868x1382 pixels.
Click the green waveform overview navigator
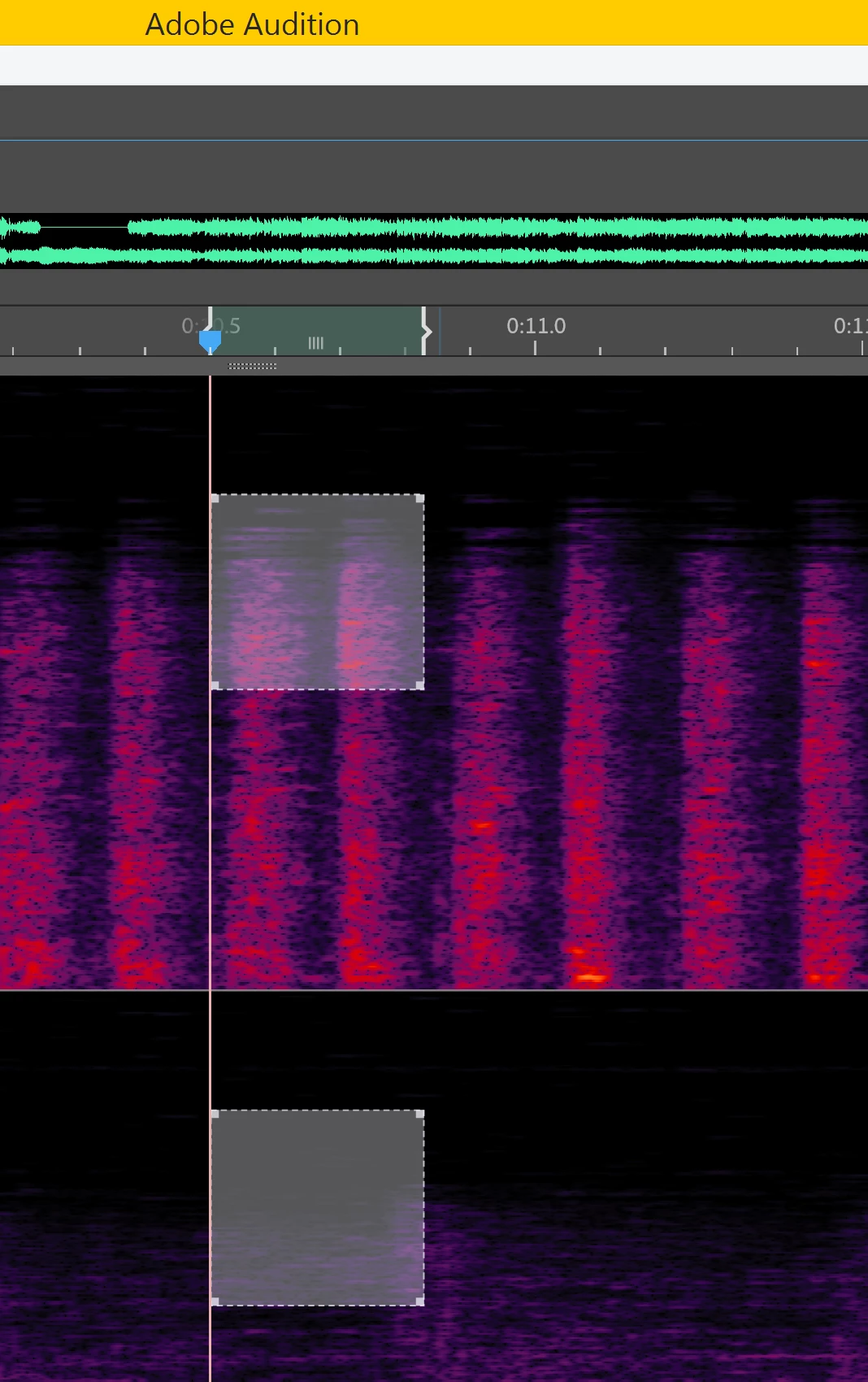(x=434, y=241)
